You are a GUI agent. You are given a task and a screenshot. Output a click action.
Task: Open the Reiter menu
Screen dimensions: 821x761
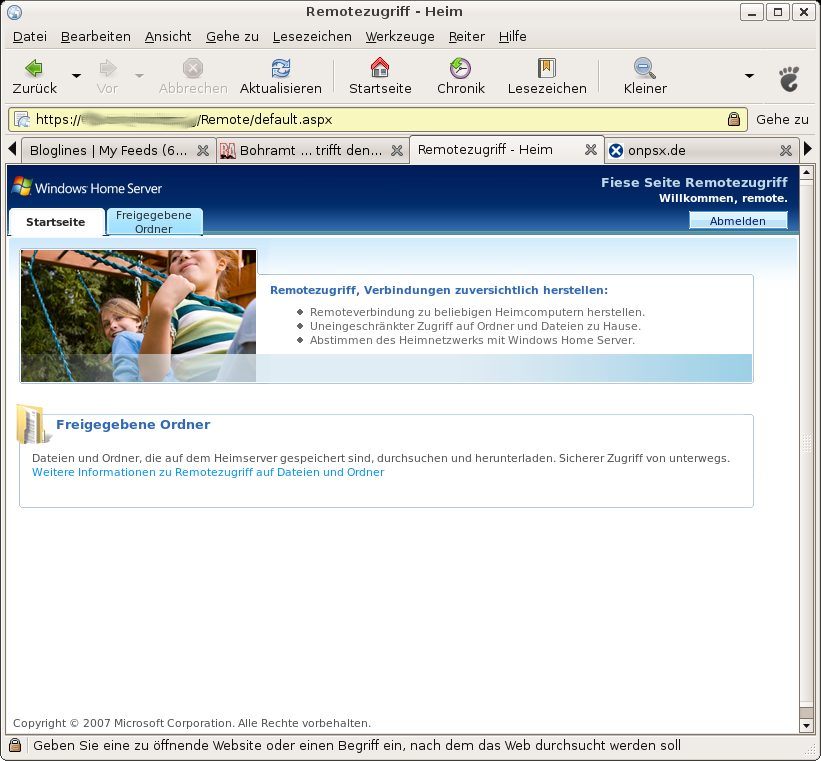pos(466,36)
